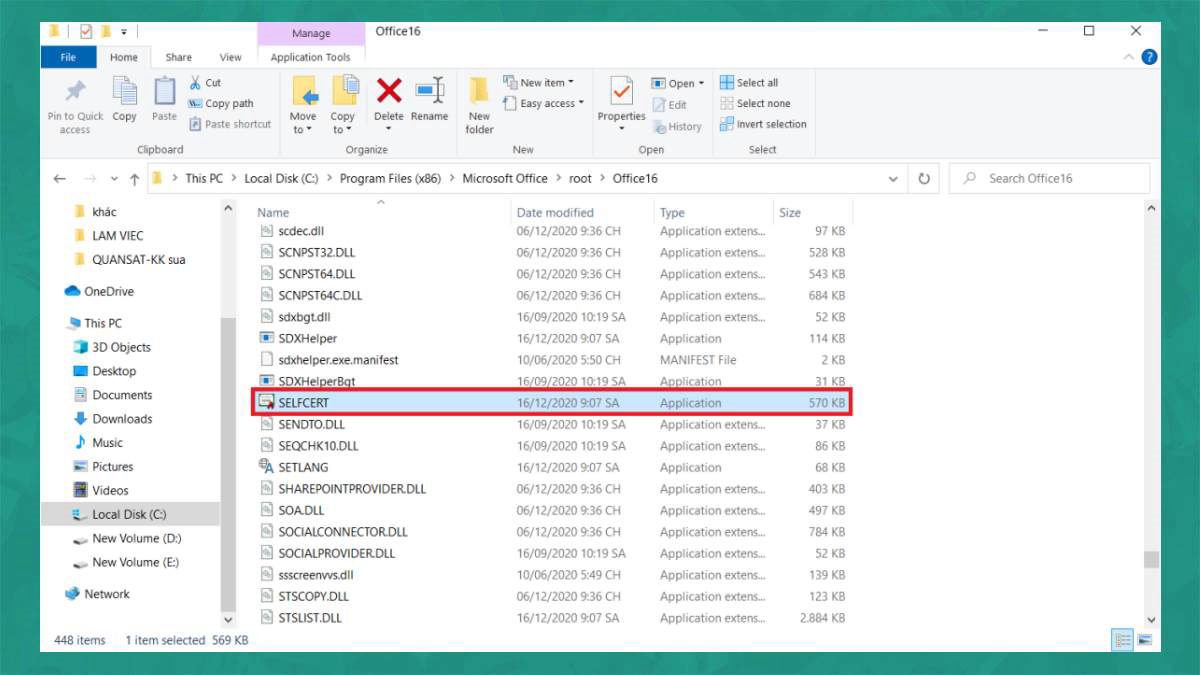
Task: Click Pin to Quick access icon
Action: tap(75, 92)
